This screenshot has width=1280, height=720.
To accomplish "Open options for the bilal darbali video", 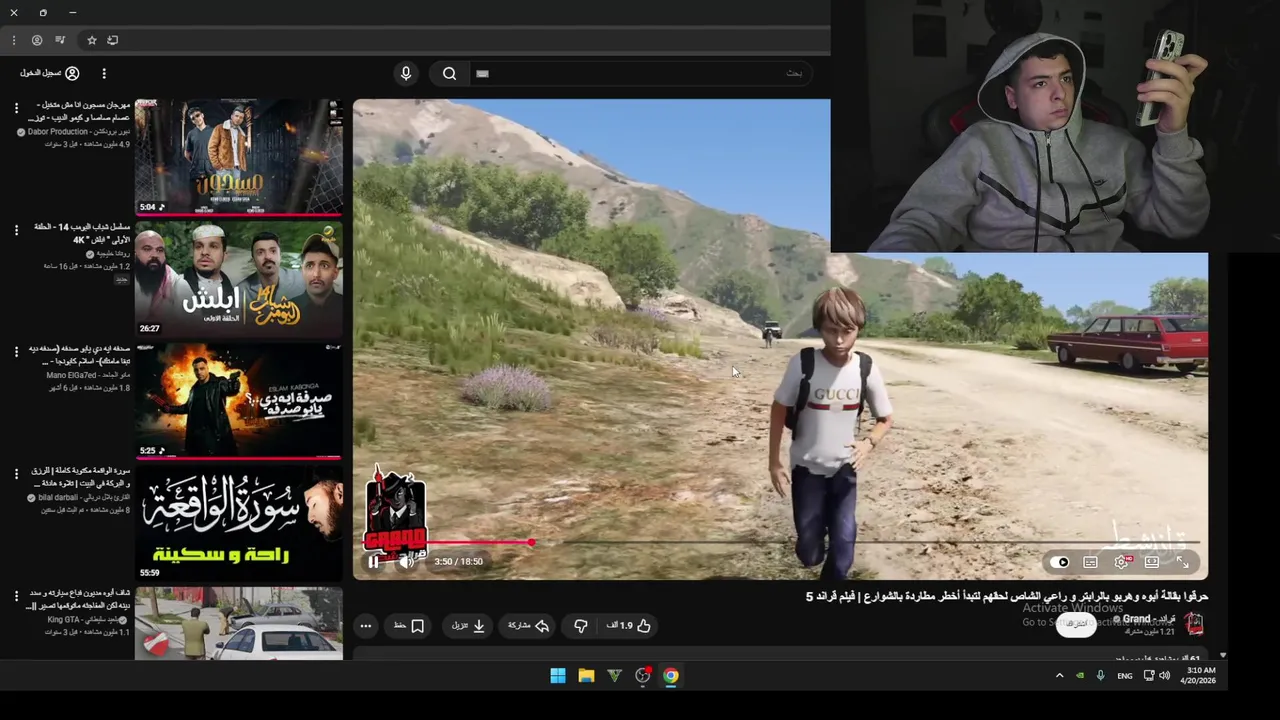I will (16, 473).
